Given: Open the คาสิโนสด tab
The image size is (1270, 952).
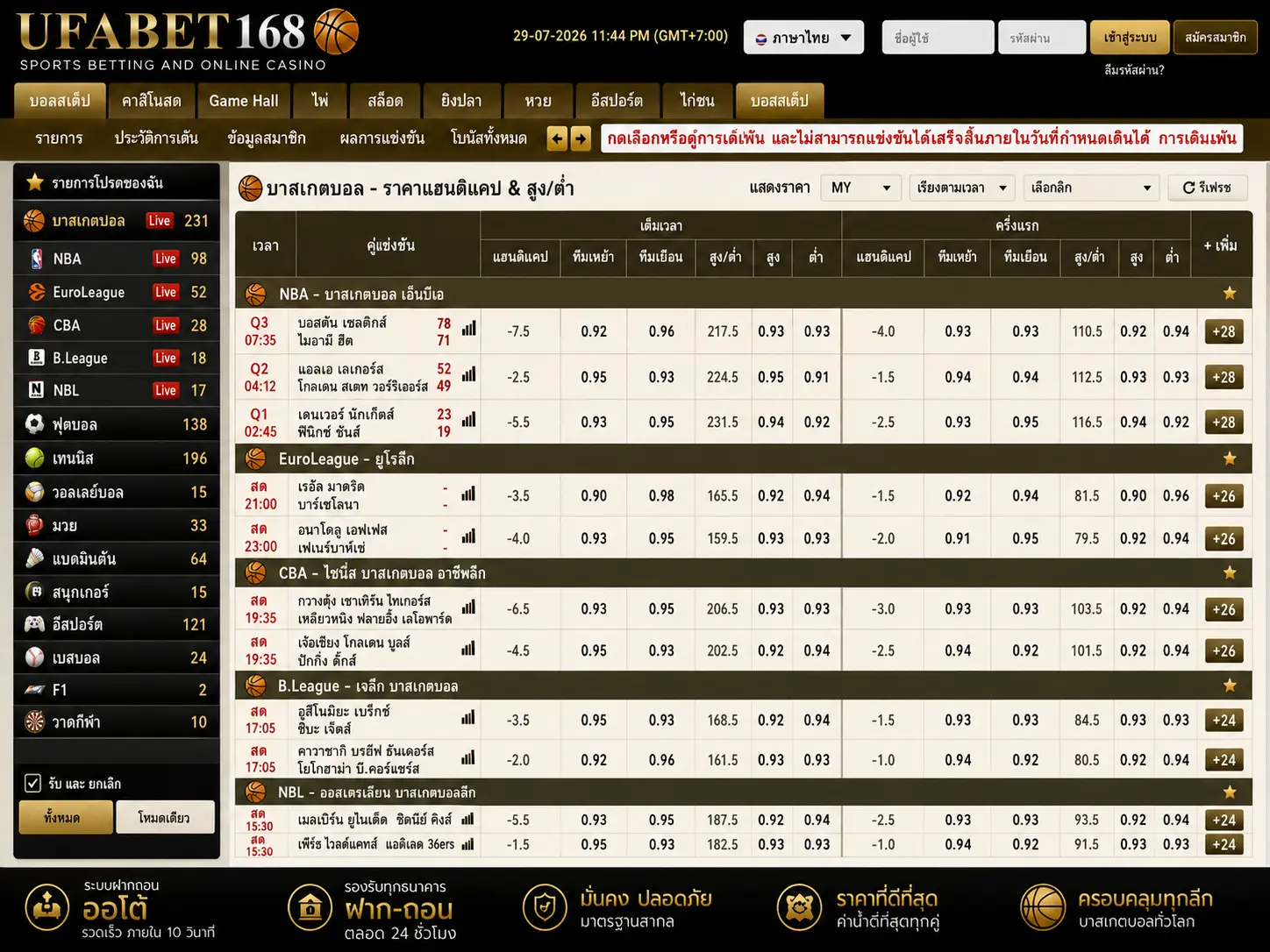Looking at the screenshot, I should (152, 101).
